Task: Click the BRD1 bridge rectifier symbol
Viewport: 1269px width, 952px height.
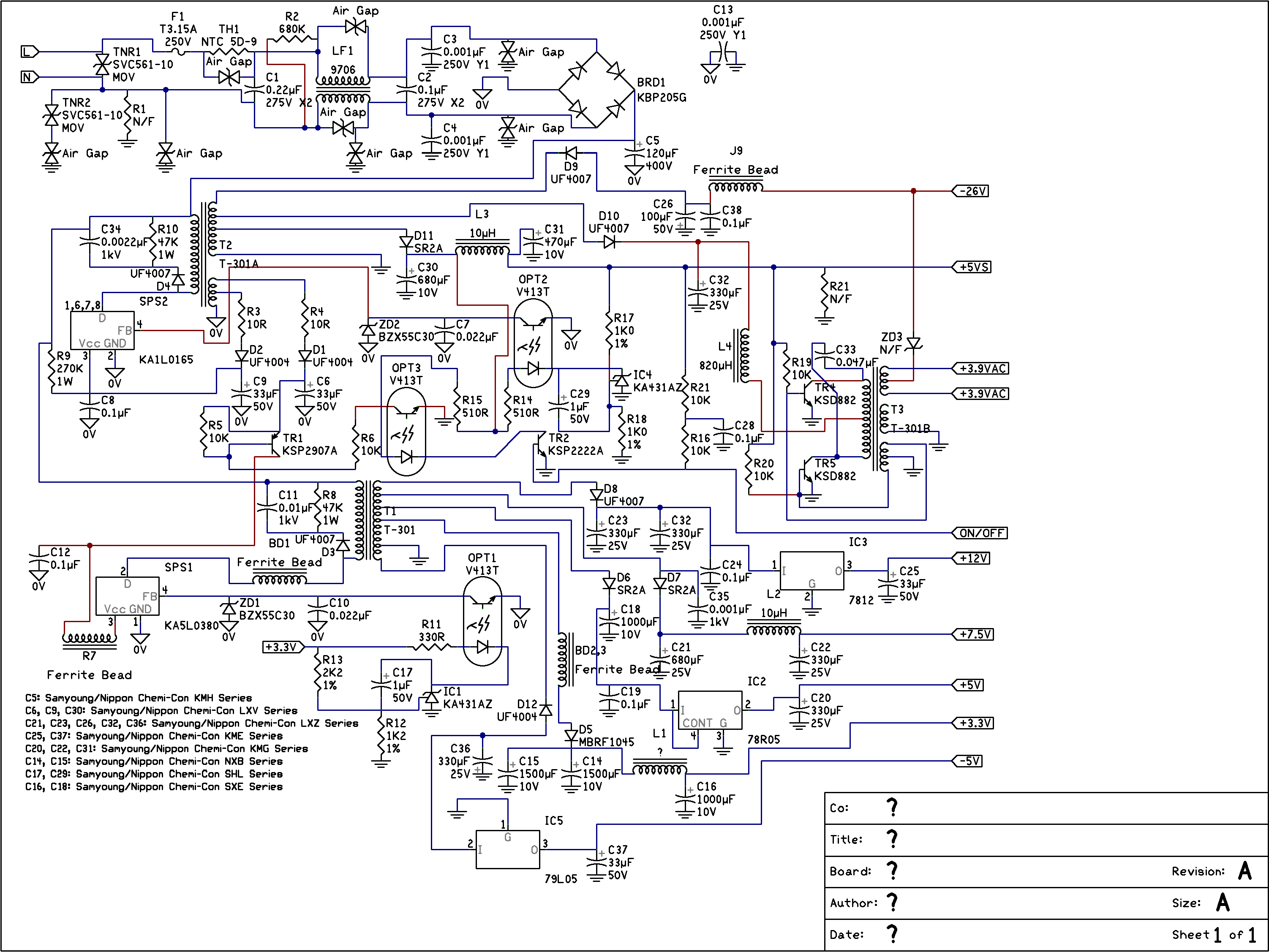Action: (596, 90)
